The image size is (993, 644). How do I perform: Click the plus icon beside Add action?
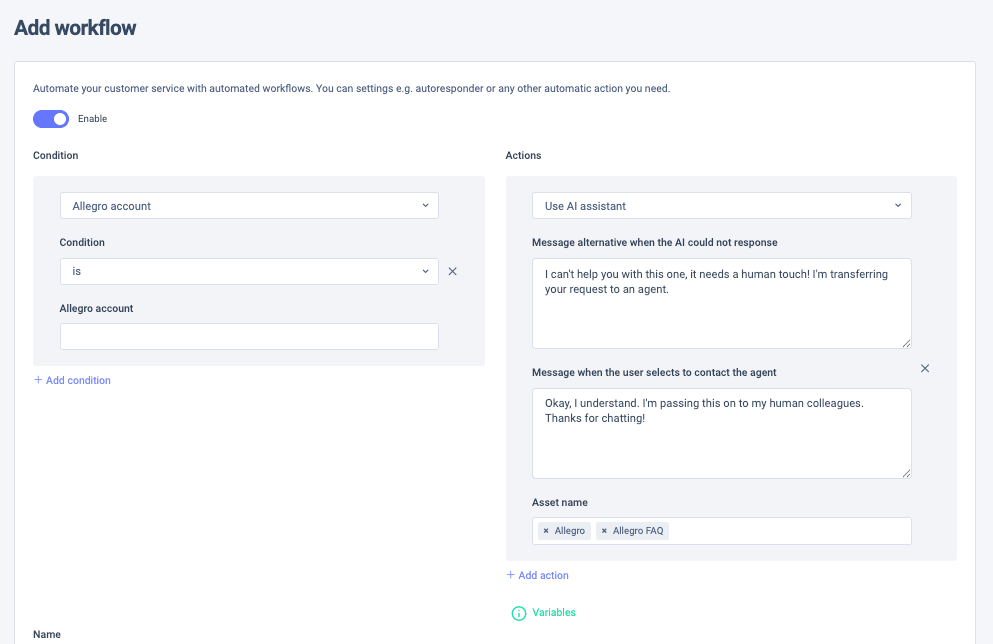[510, 576]
